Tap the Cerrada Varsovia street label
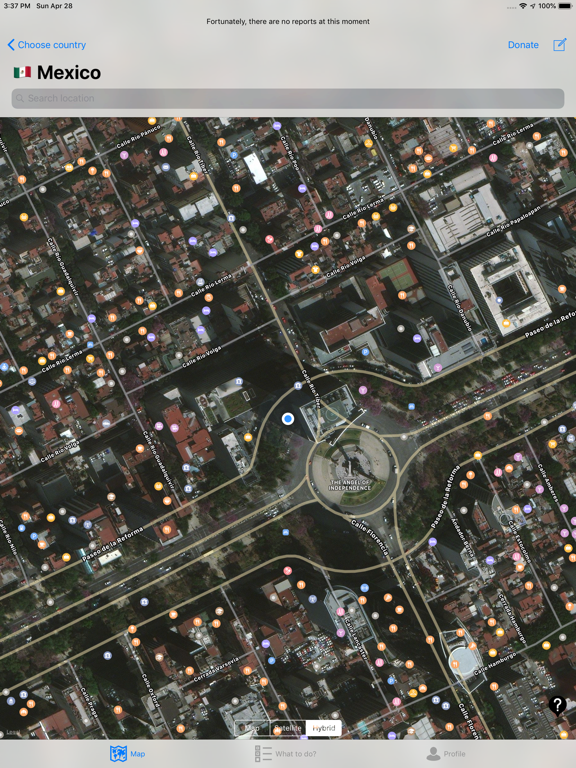Screen dimensions: 576x768 [216, 670]
